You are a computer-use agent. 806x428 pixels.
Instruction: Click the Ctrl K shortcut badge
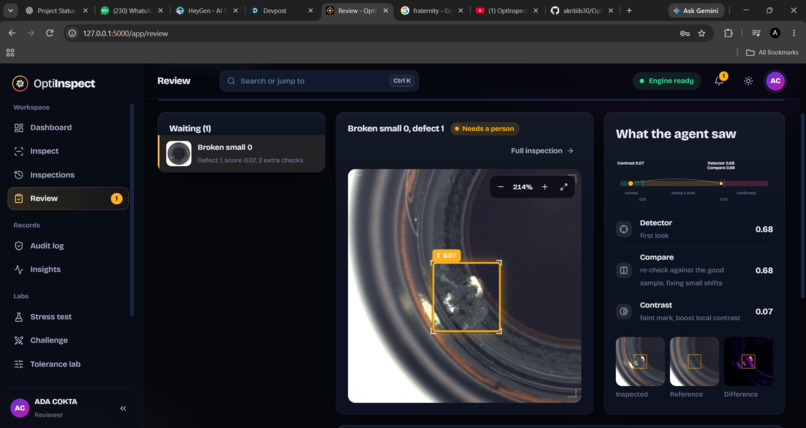402,81
